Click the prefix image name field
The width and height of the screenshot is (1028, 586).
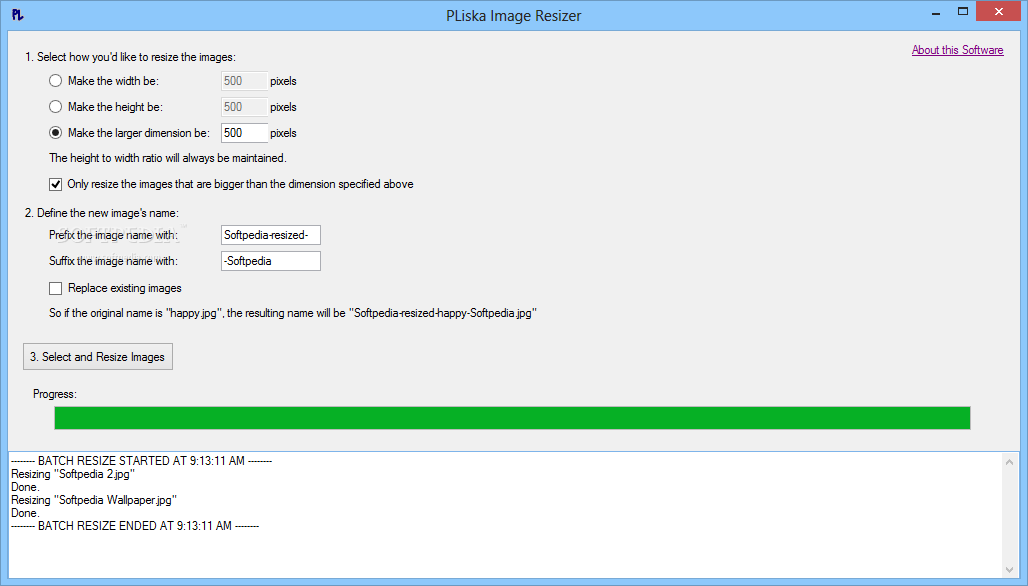coord(271,235)
